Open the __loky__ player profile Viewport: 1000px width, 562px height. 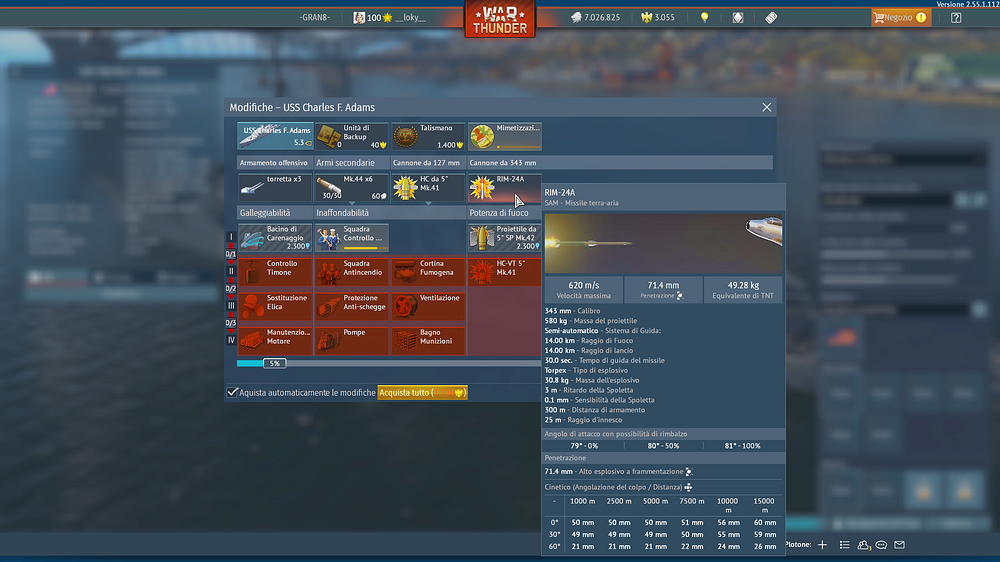click(x=390, y=18)
